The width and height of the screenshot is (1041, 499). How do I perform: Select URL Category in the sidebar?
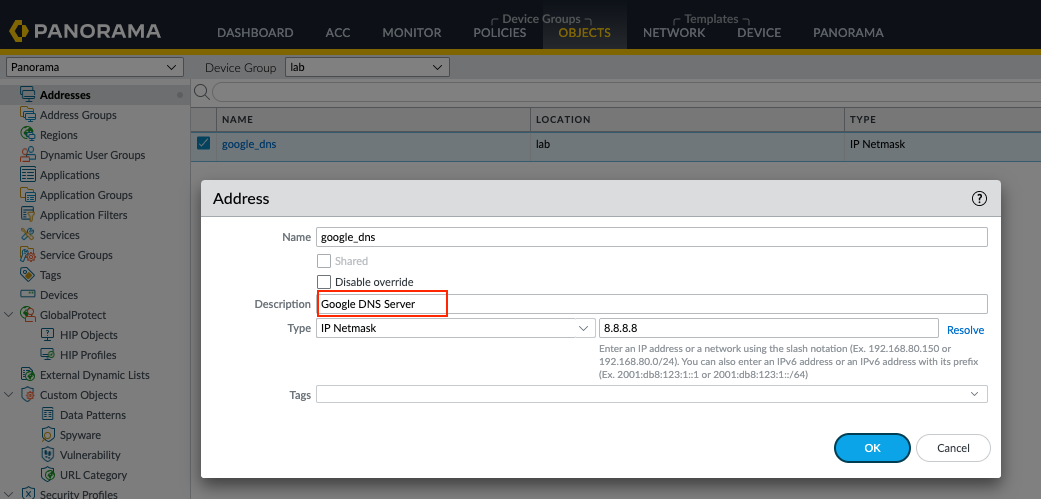coord(93,475)
